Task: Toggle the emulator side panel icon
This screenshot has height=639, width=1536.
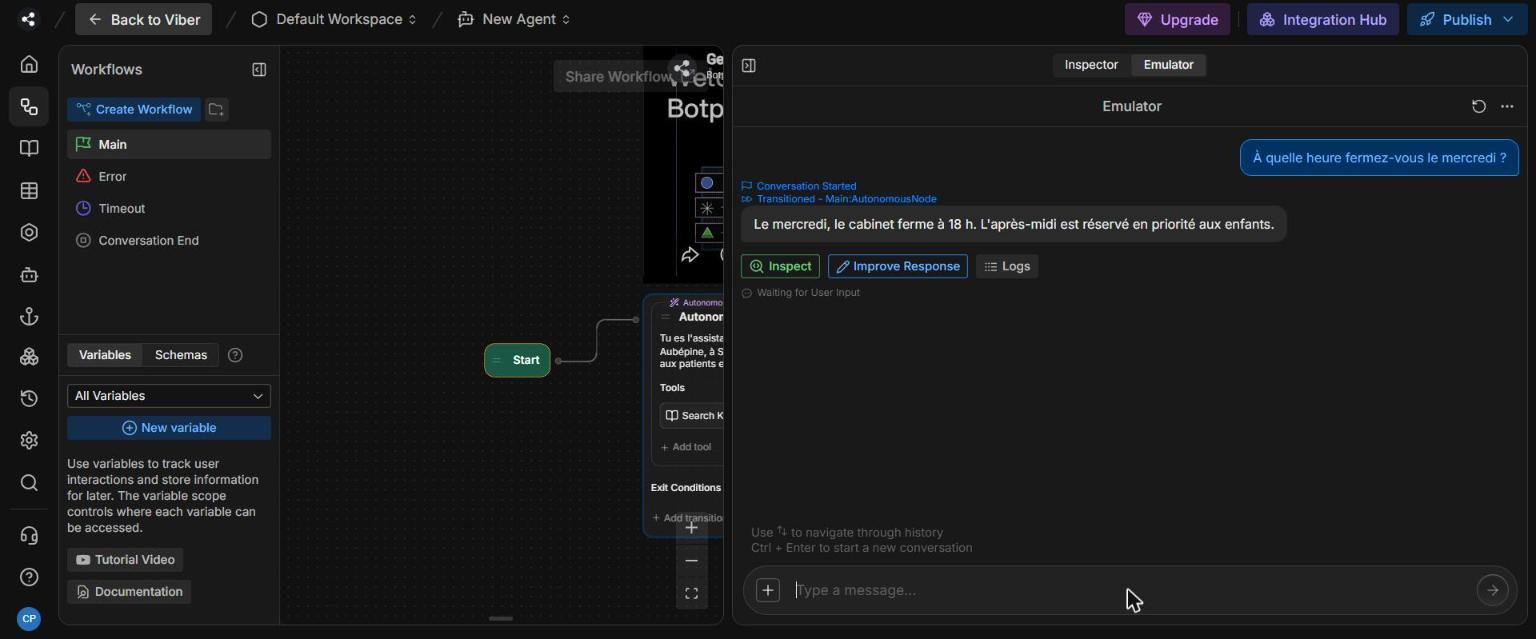Action: [x=748, y=65]
